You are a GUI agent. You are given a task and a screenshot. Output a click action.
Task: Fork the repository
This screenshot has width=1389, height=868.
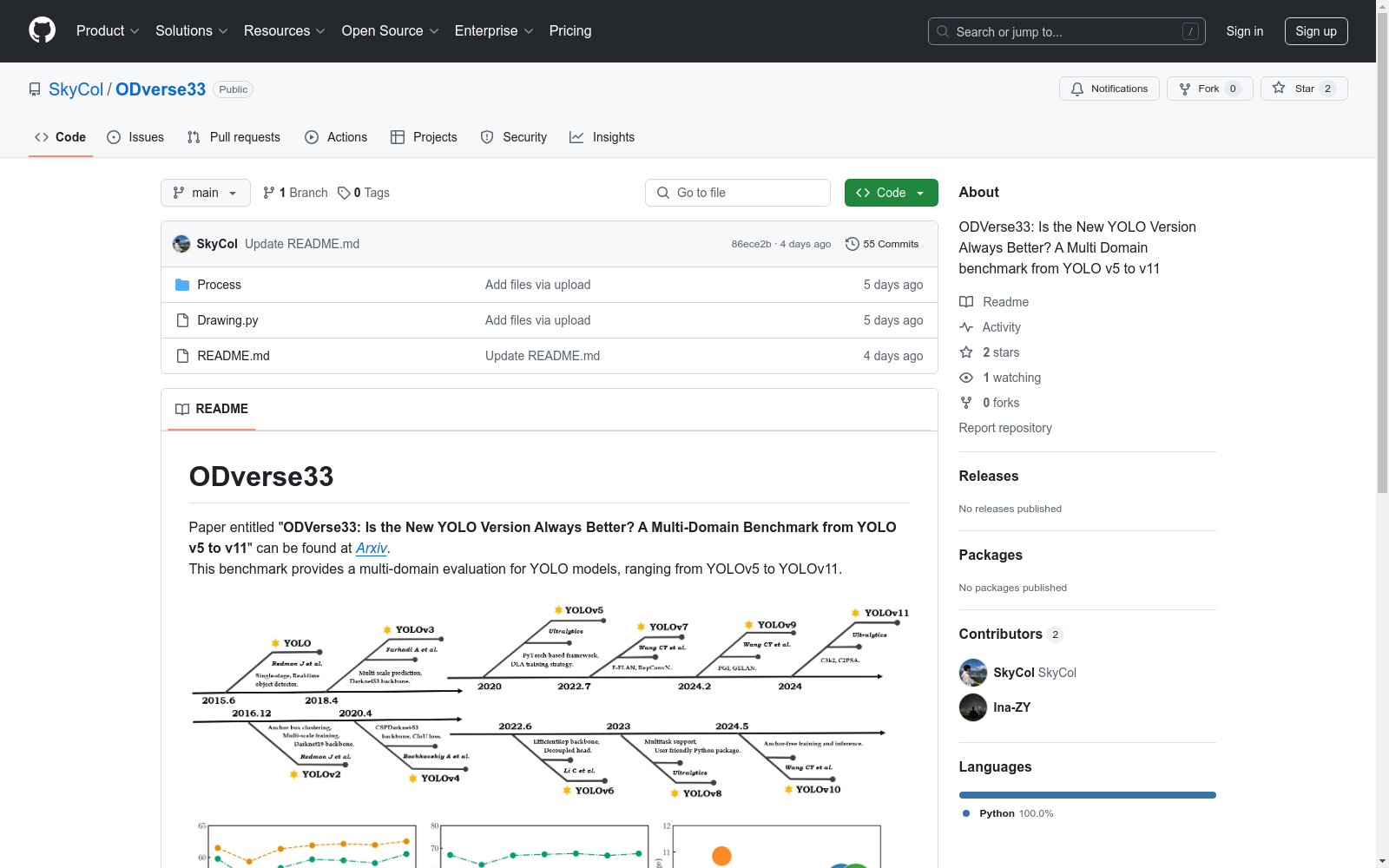1209,89
